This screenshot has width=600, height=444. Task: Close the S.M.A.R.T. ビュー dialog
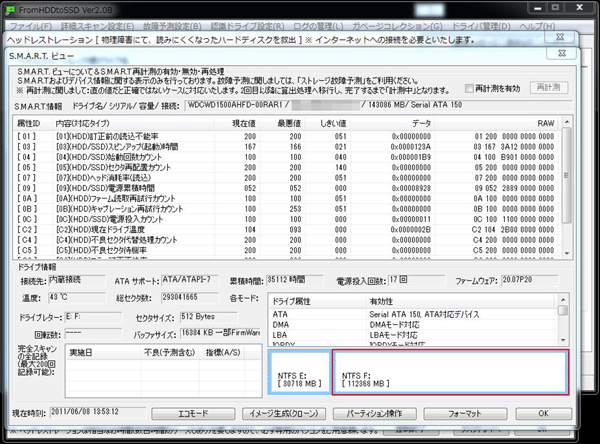pyautogui.click(x=562, y=53)
